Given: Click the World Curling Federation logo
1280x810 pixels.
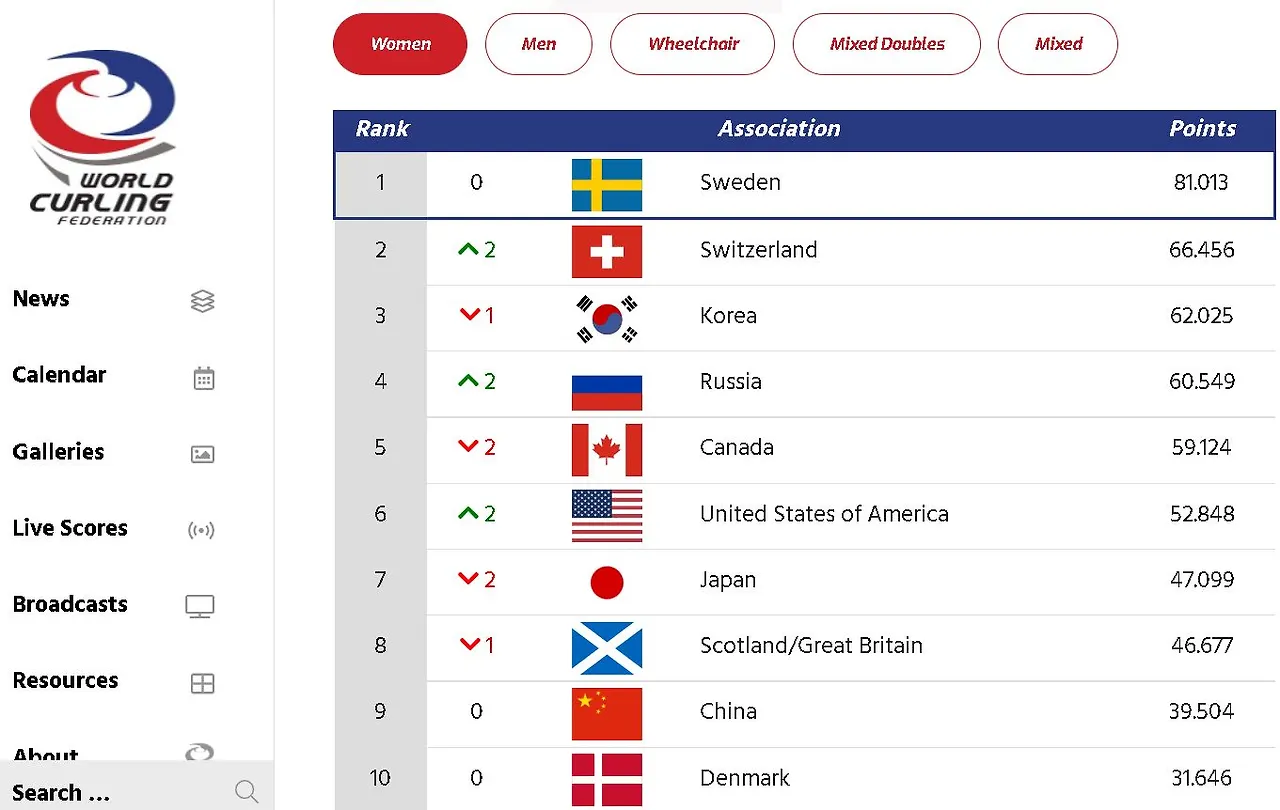Looking at the screenshot, I should point(100,137).
